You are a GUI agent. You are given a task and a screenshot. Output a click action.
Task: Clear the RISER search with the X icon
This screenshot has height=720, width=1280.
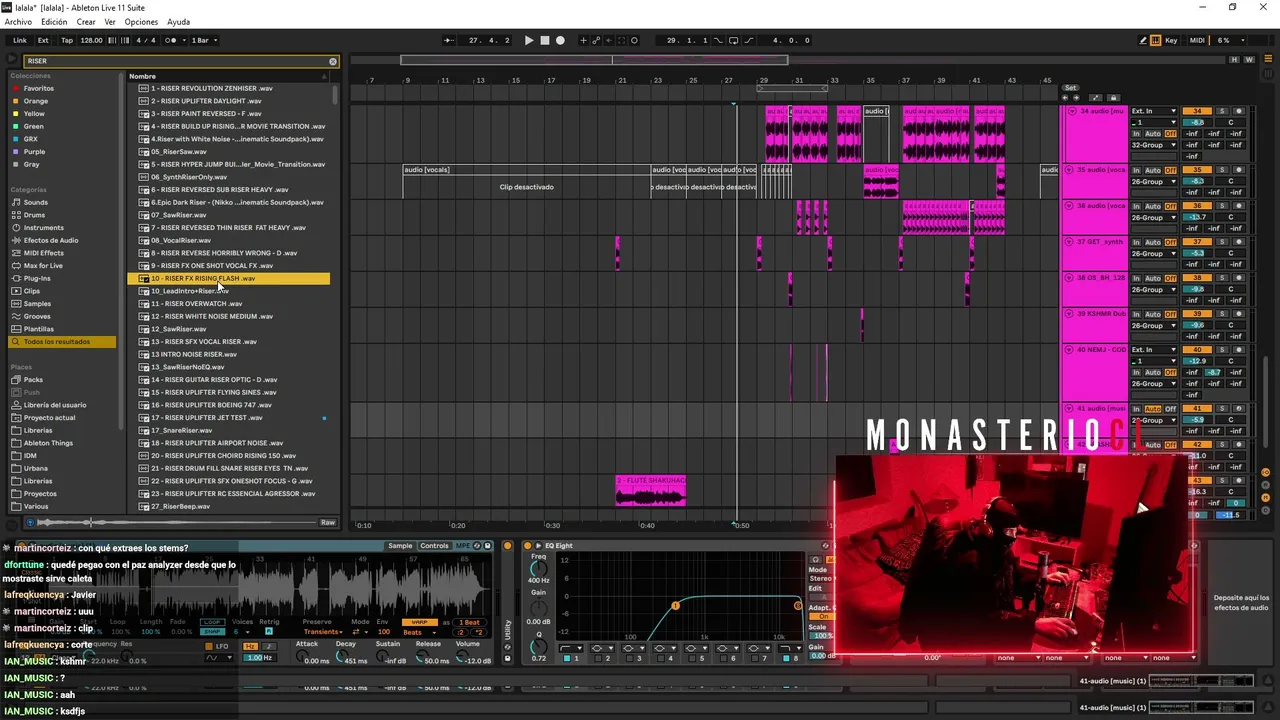pos(334,61)
